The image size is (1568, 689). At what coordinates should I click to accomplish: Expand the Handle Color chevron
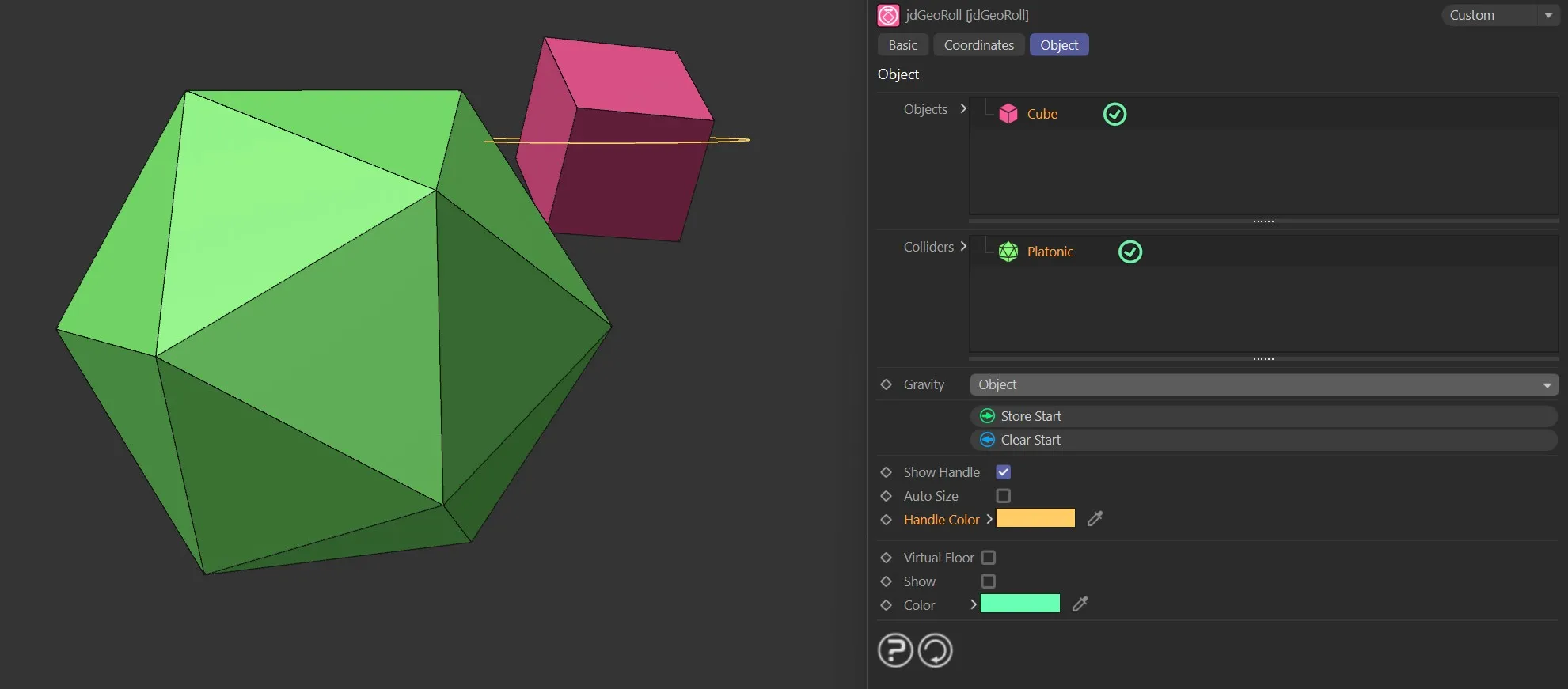(x=989, y=519)
